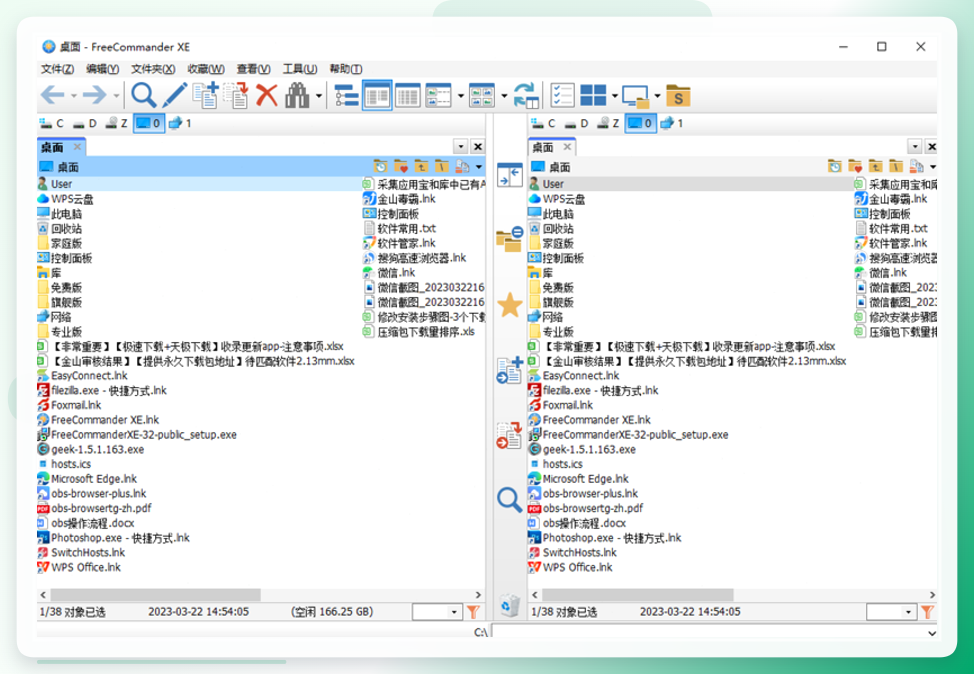Select drive Z in left panel
The height and width of the screenshot is (674, 974).
pos(116,123)
